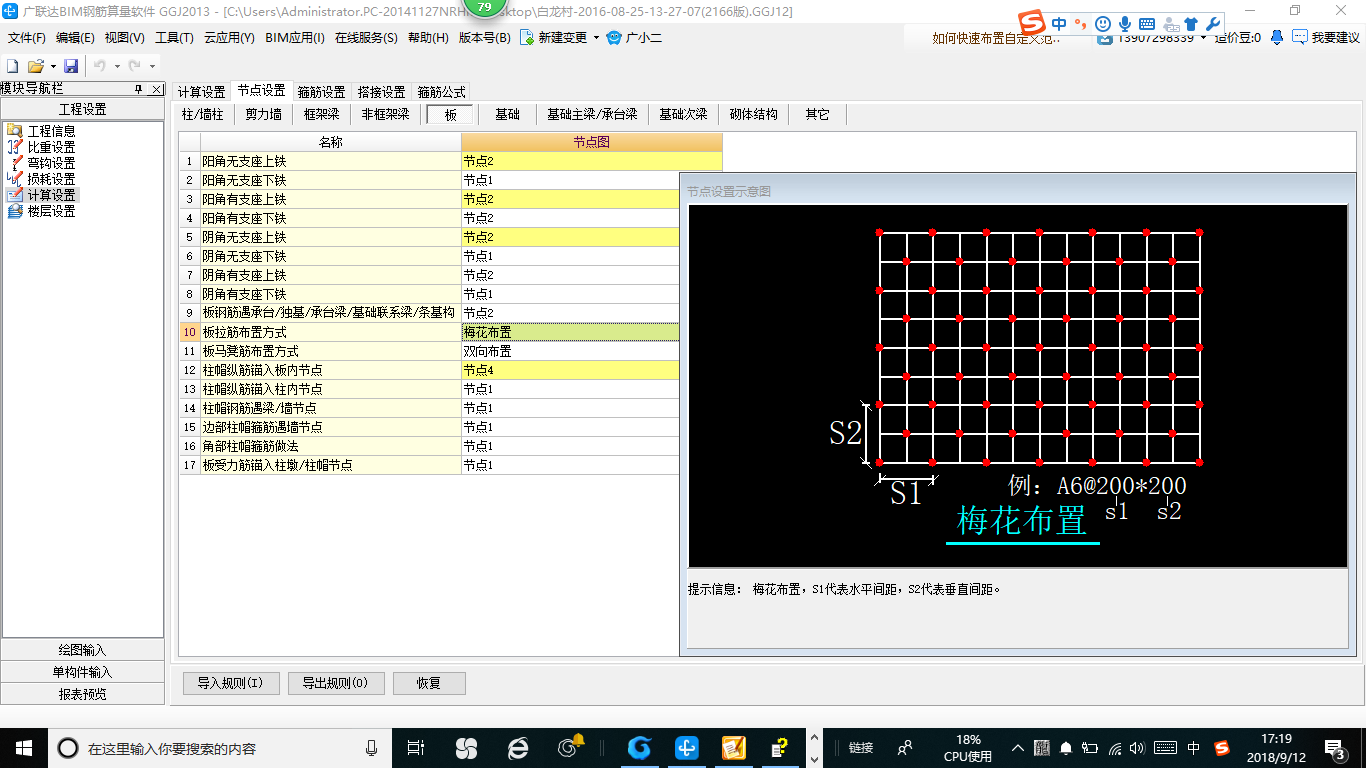Switch to the 箍筋设置 tab

[321, 92]
